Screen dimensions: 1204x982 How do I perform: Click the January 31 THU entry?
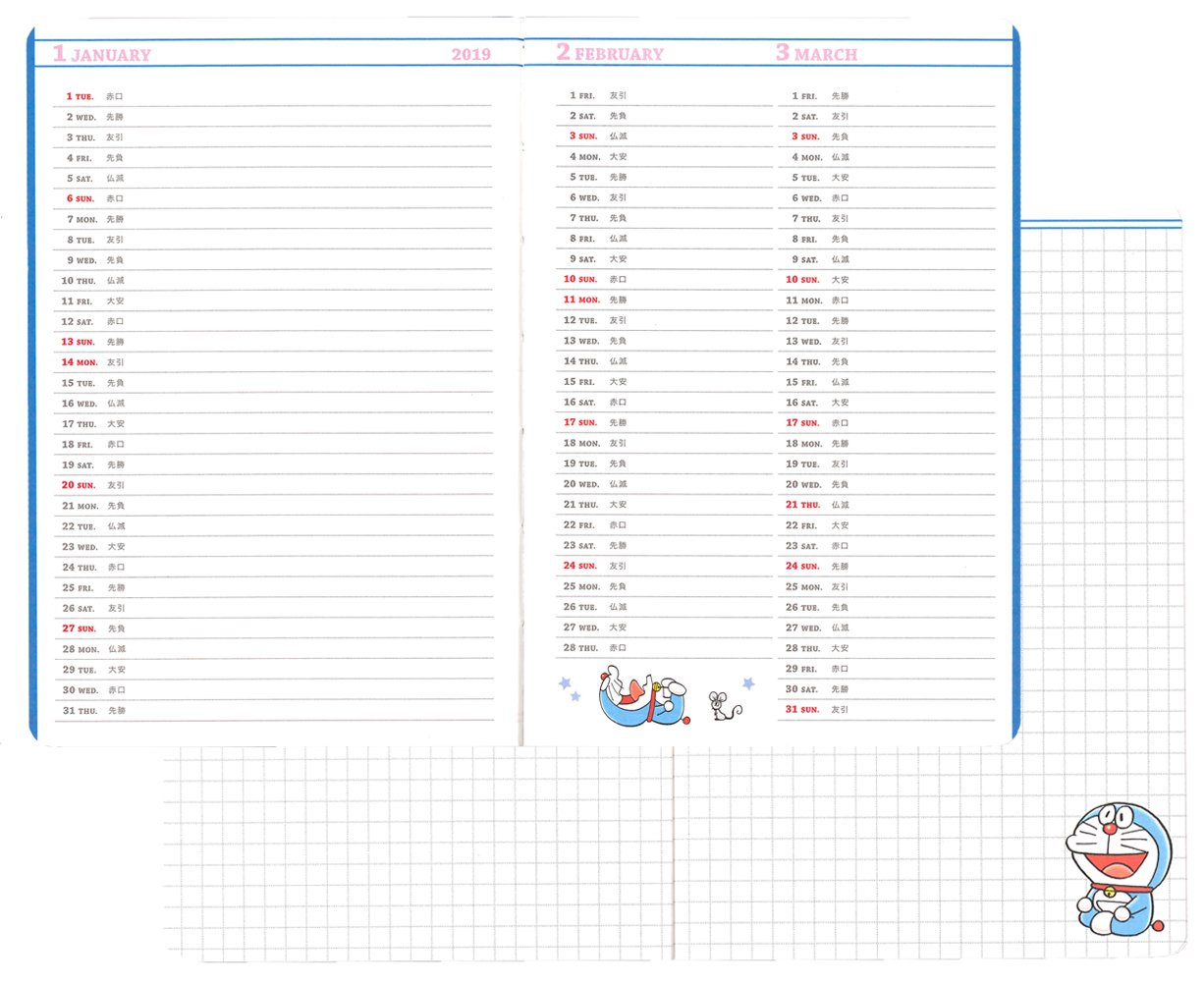click(81, 710)
